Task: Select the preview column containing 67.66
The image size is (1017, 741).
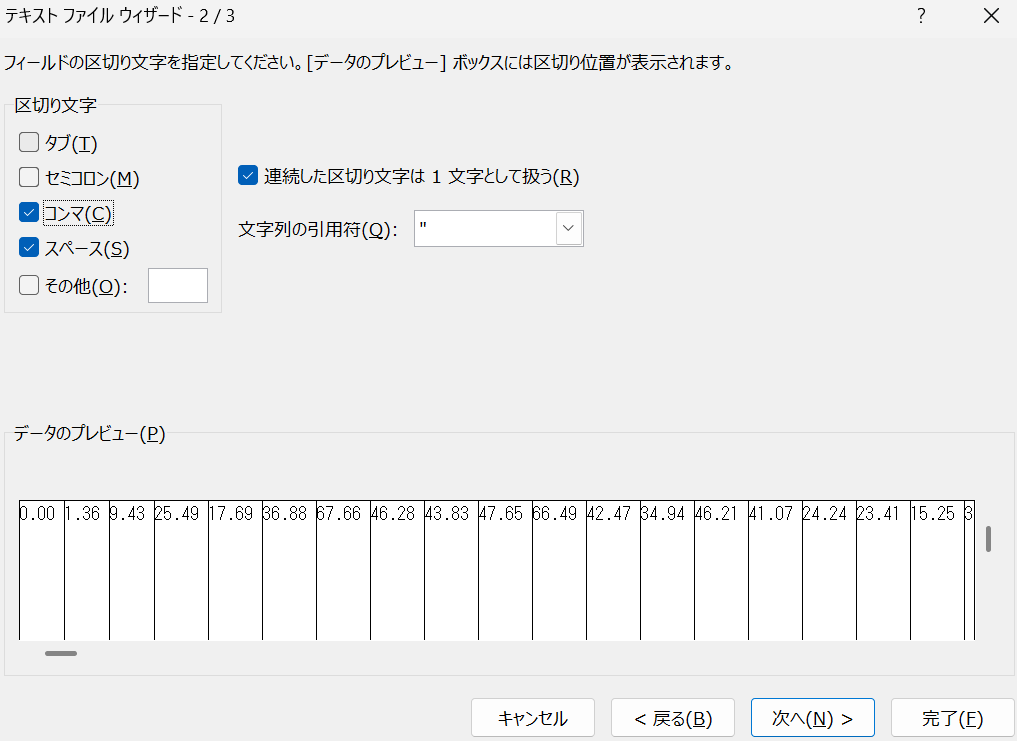Action: coord(343,570)
